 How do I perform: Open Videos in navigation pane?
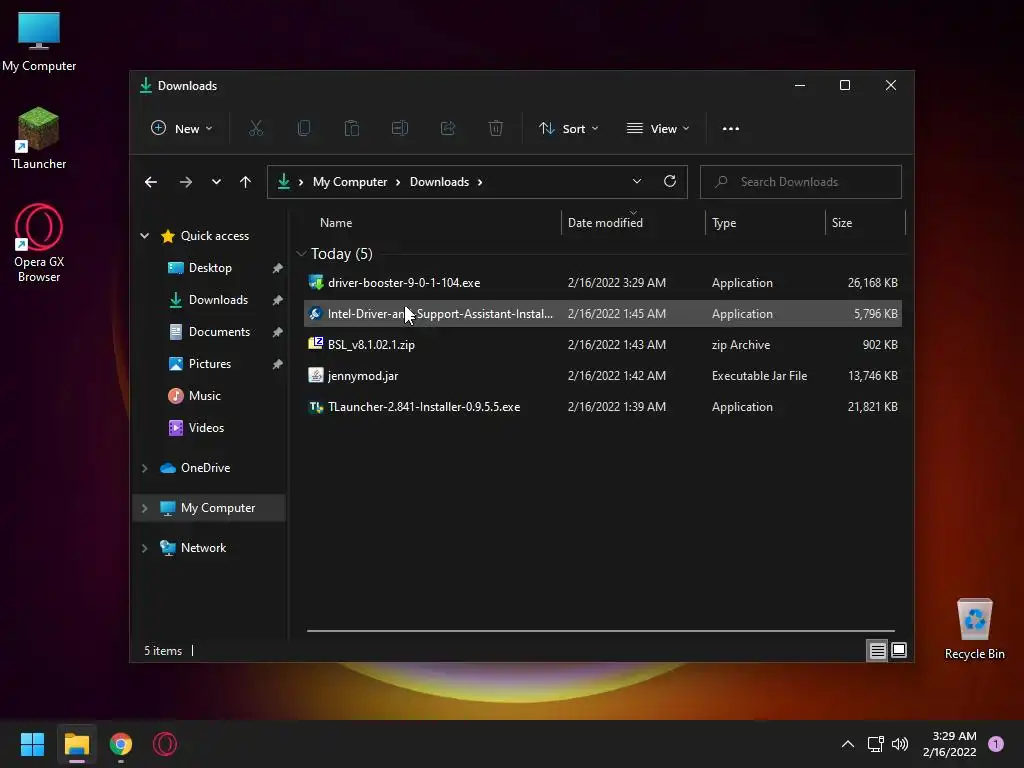click(x=206, y=428)
